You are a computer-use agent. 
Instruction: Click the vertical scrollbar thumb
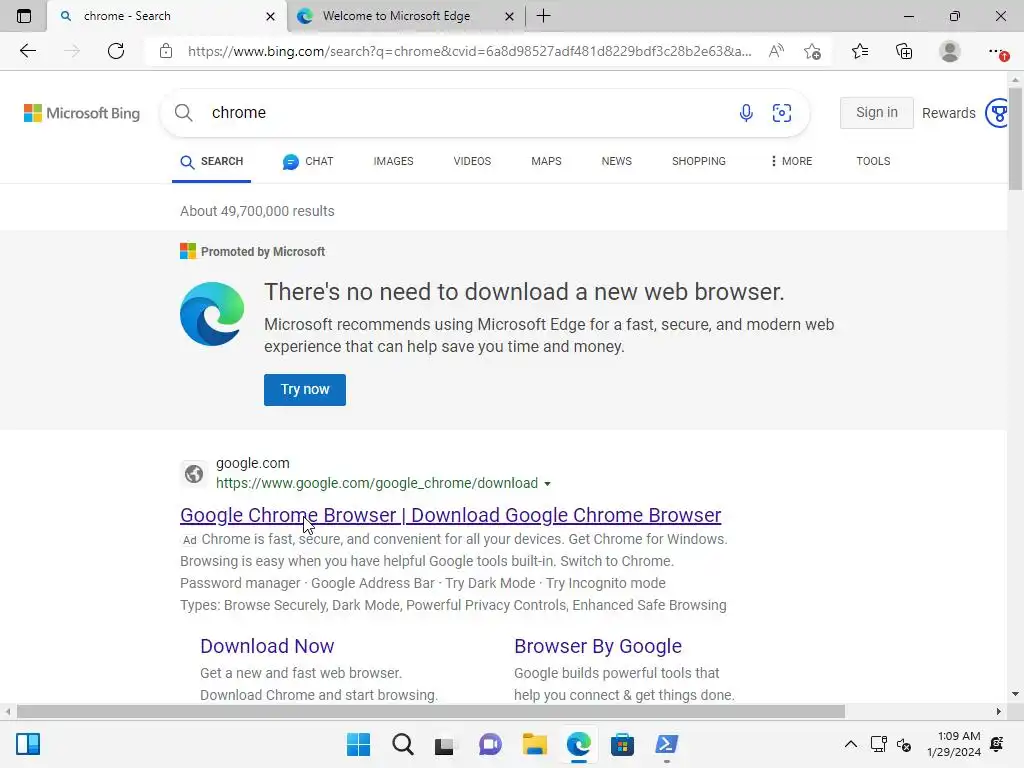tap(1016, 137)
